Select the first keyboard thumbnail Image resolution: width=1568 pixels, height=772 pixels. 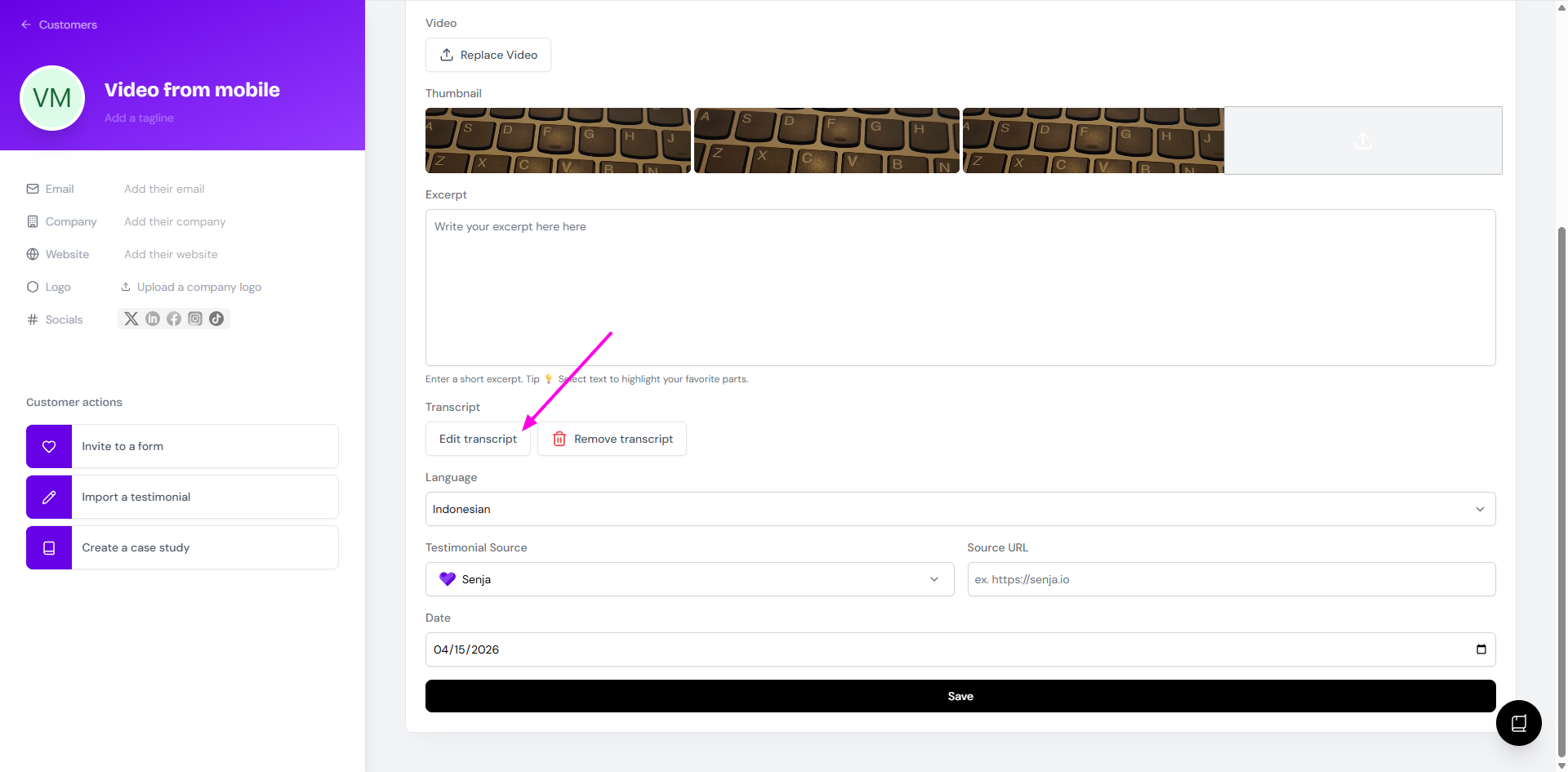click(x=558, y=141)
